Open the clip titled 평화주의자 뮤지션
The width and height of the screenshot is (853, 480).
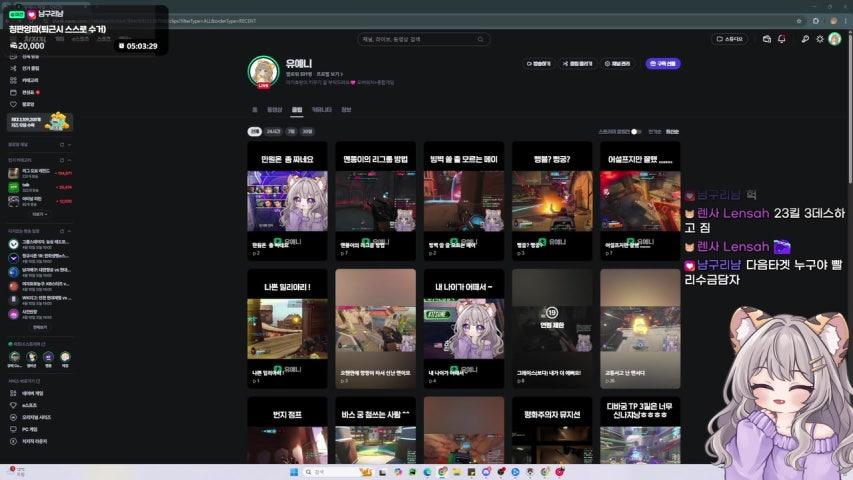pyautogui.click(x=552, y=430)
